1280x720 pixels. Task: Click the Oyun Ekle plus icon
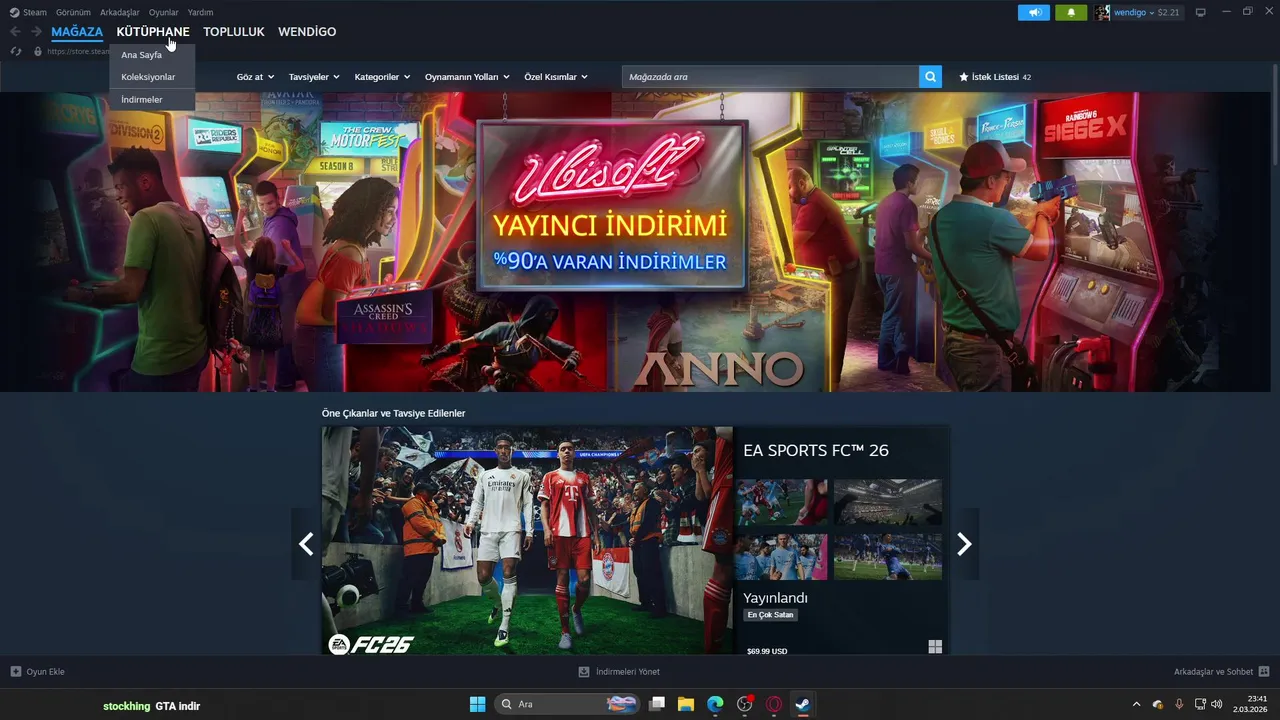coord(16,672)
